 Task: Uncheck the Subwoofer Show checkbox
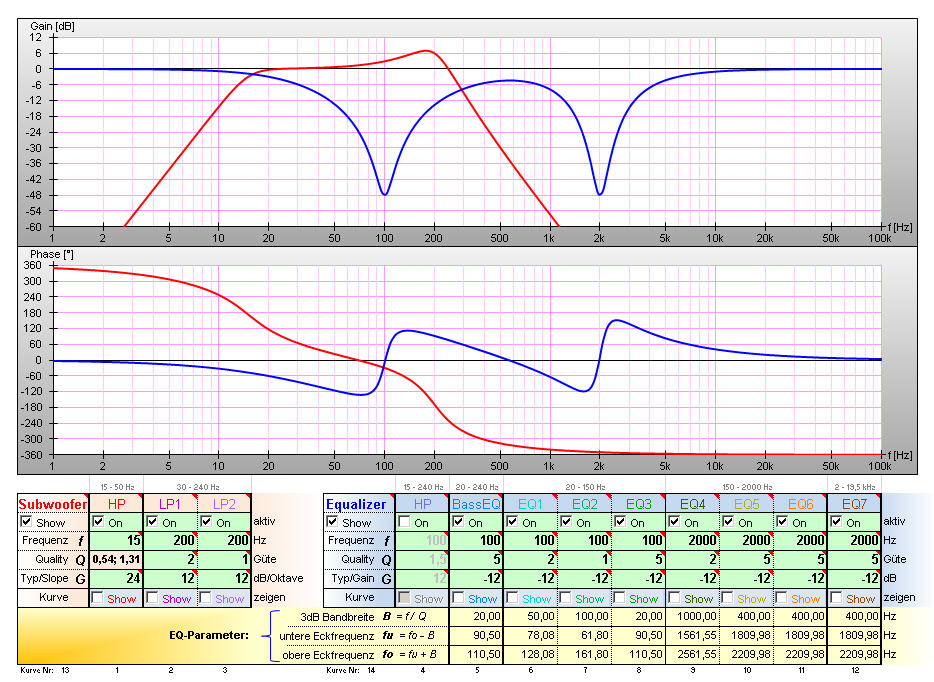coord(27,522)
